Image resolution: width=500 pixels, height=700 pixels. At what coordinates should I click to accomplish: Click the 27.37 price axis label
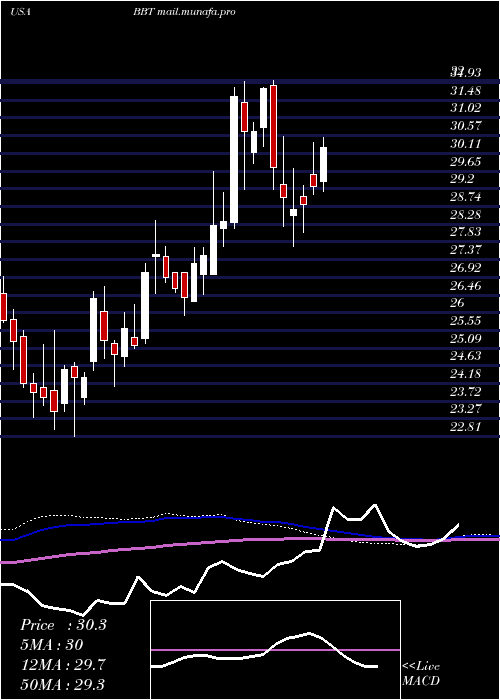(465, 250)
